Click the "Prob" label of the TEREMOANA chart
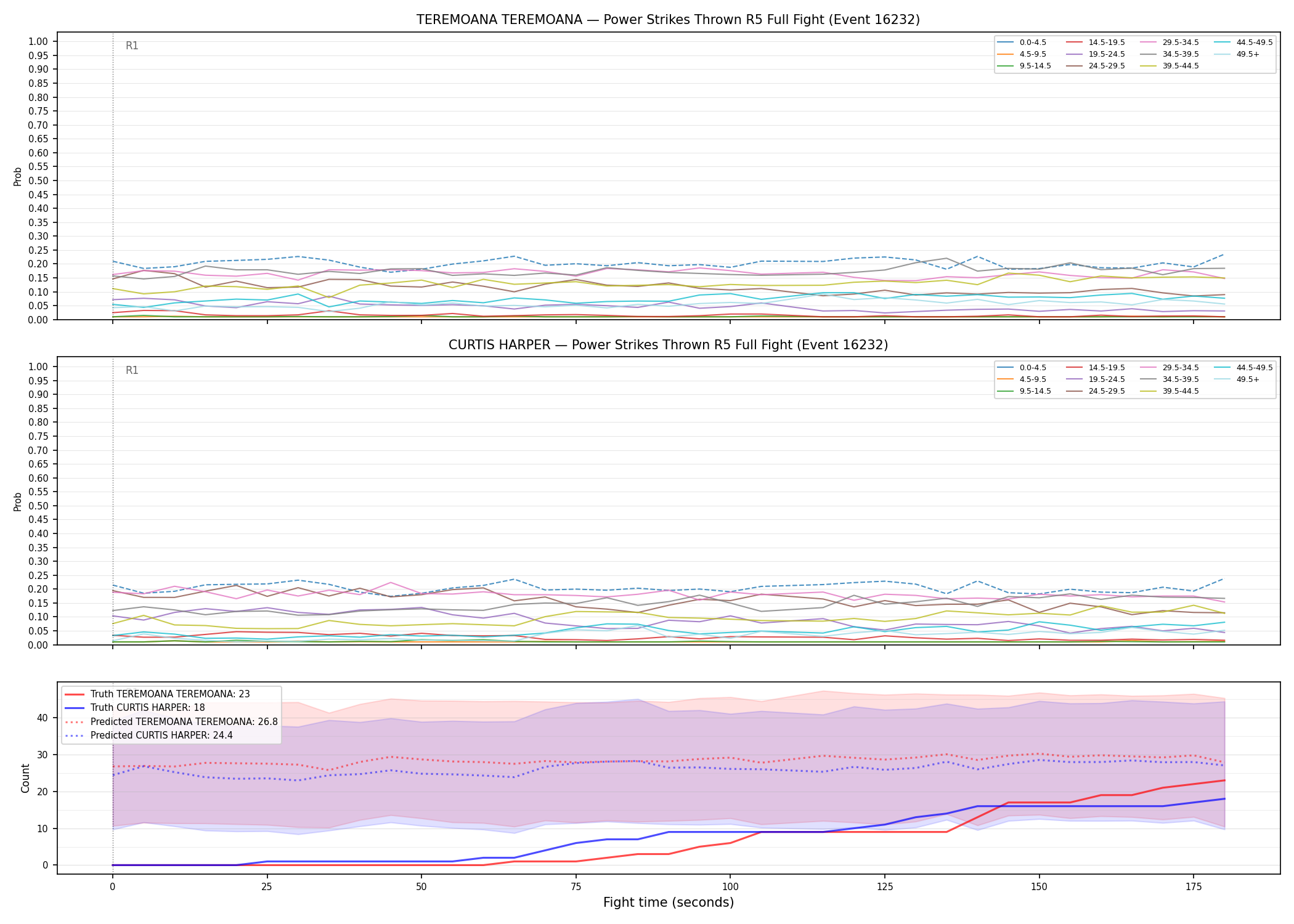 tap(18, 176)
